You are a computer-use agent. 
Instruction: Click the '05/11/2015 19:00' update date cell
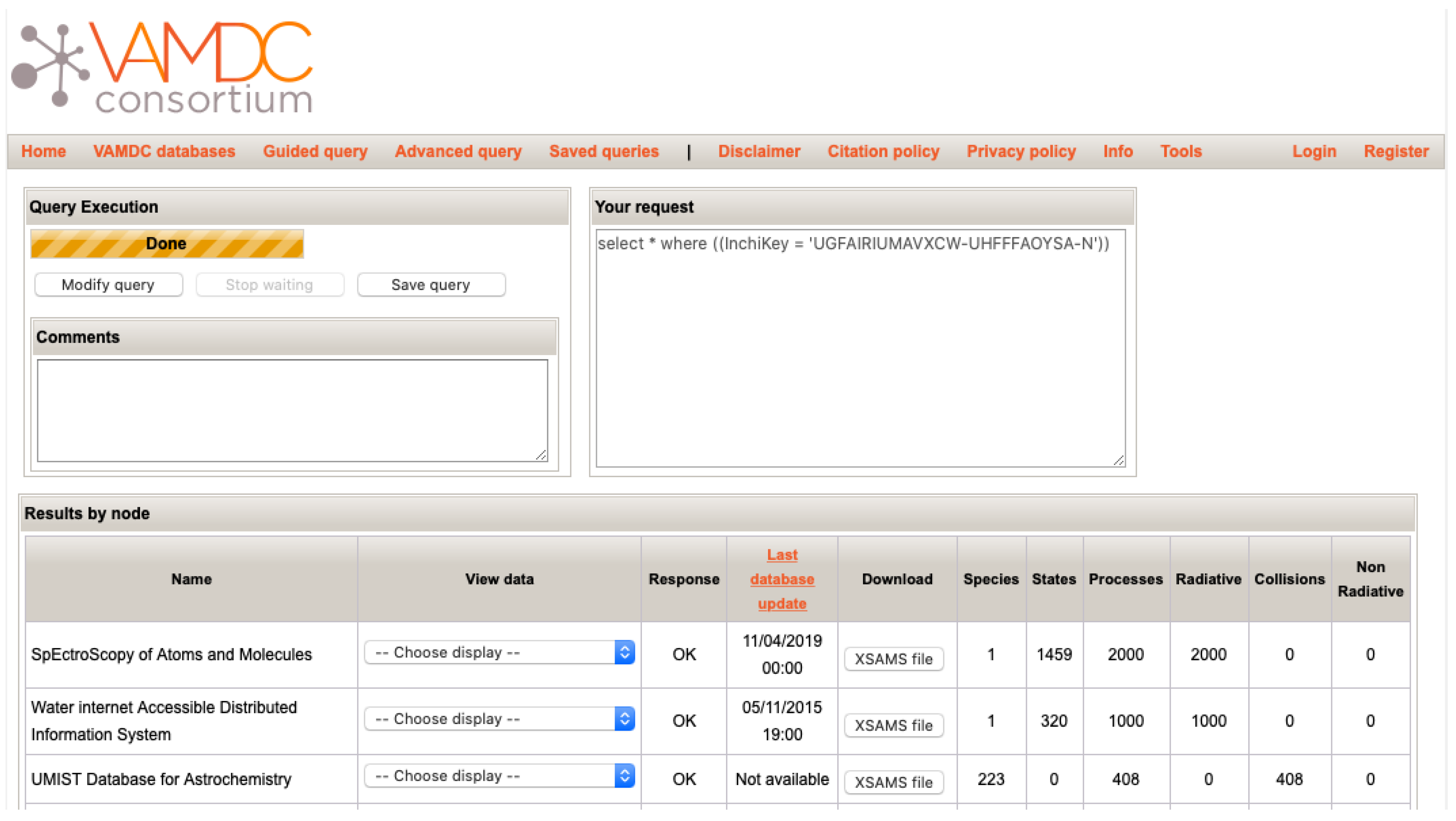point(782,721)
